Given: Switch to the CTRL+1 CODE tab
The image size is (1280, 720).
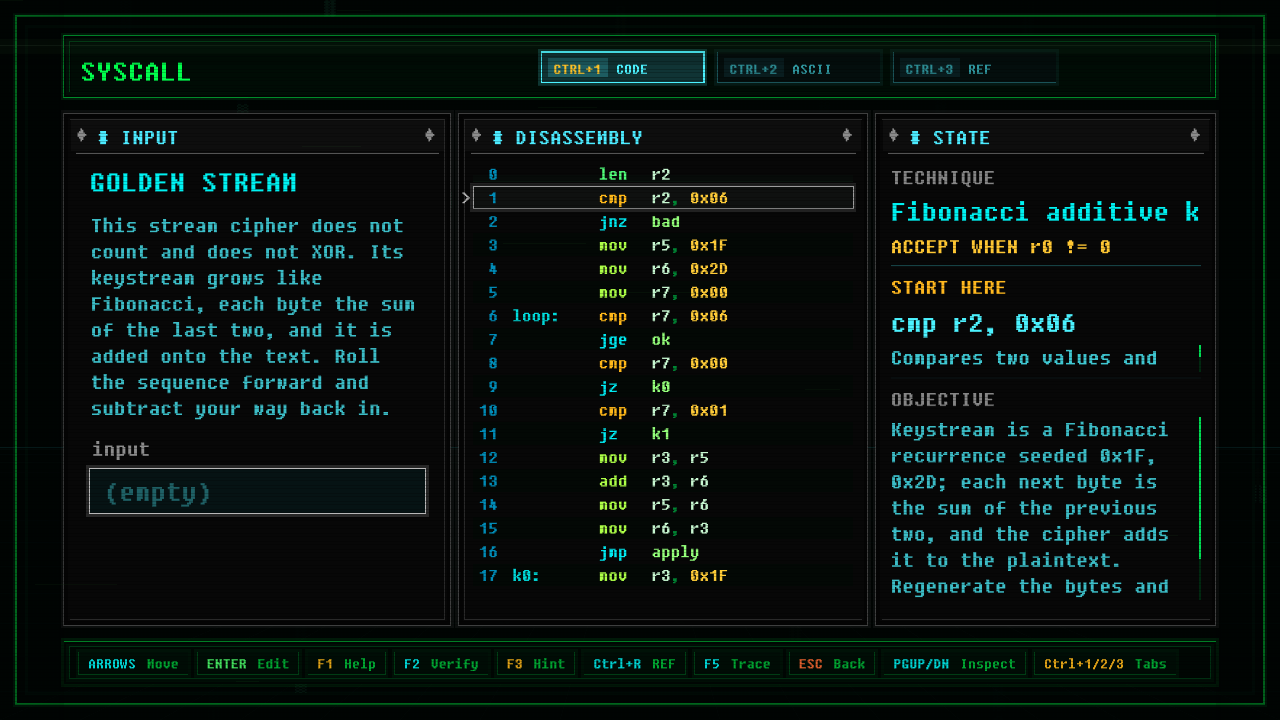Looking at the screenshot, I should click(622, 68).
